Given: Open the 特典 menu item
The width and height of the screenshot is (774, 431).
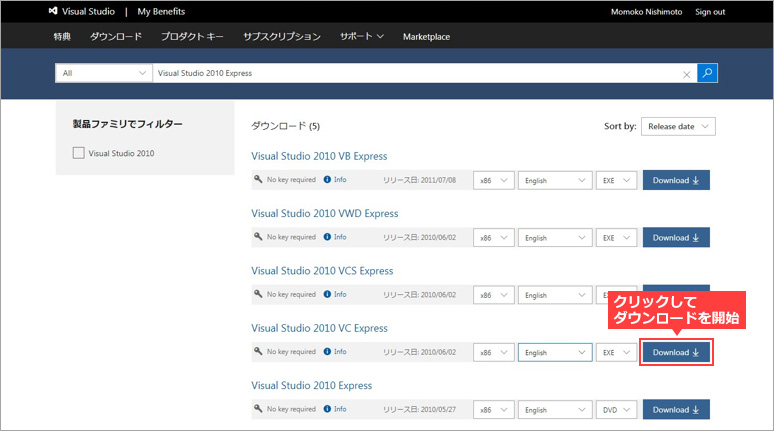Looking at the screenshot, I should pos(62,37).
